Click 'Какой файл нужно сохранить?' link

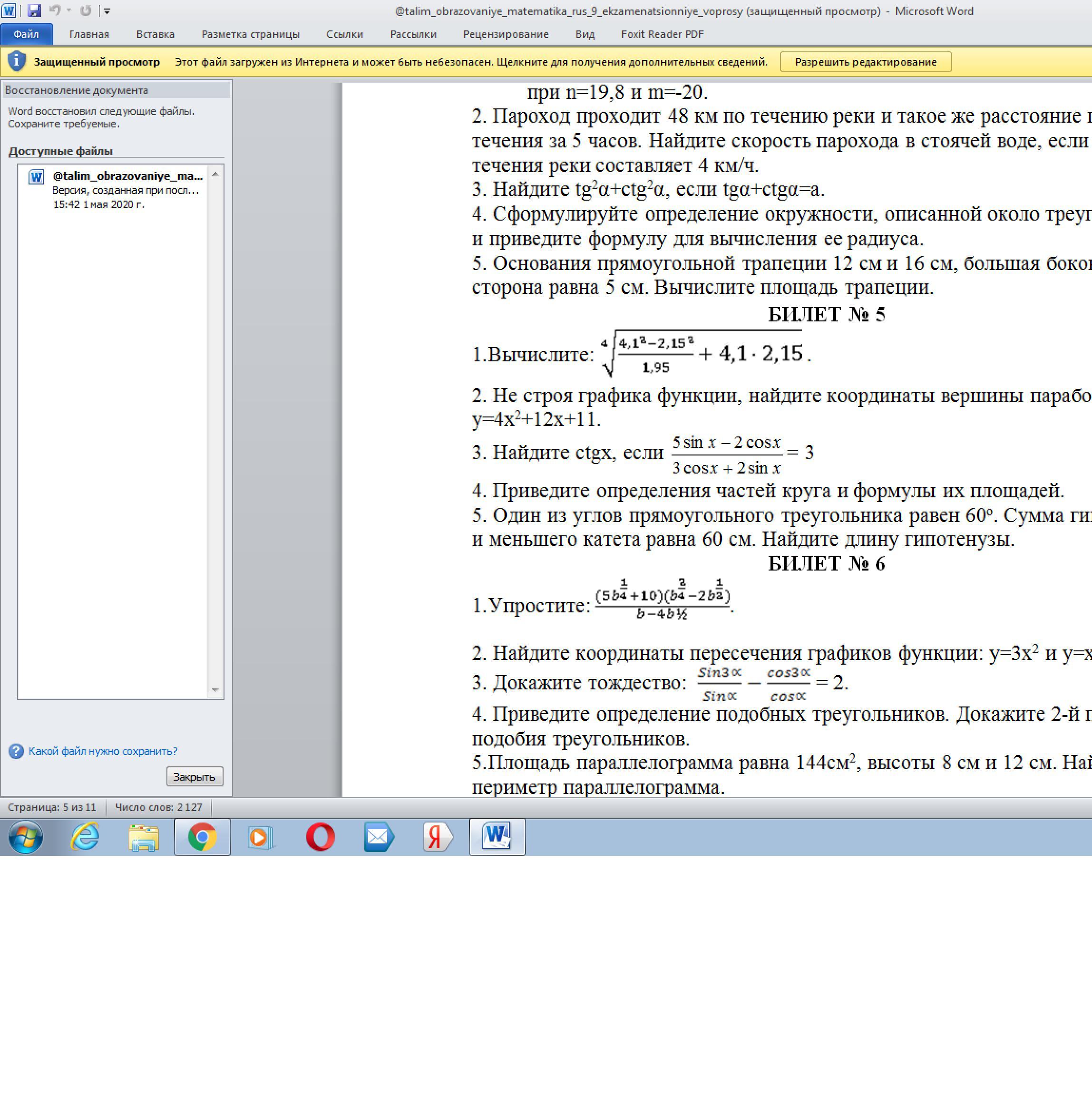pyautogui.click(x=103, y=751)
